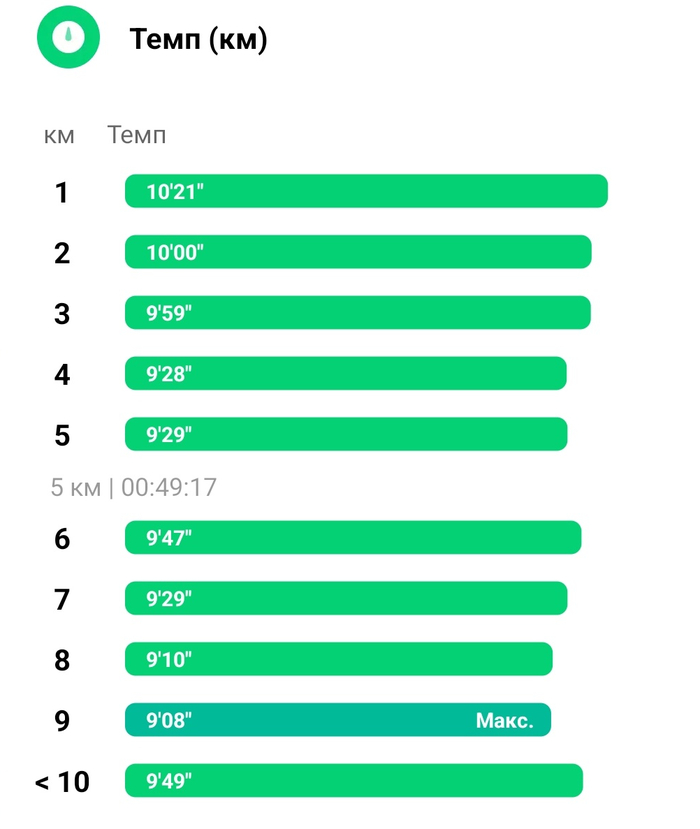This screenshot has height=829, width=700.
Task: Select kilometer number 1 row label
Action: pos(62,192)
